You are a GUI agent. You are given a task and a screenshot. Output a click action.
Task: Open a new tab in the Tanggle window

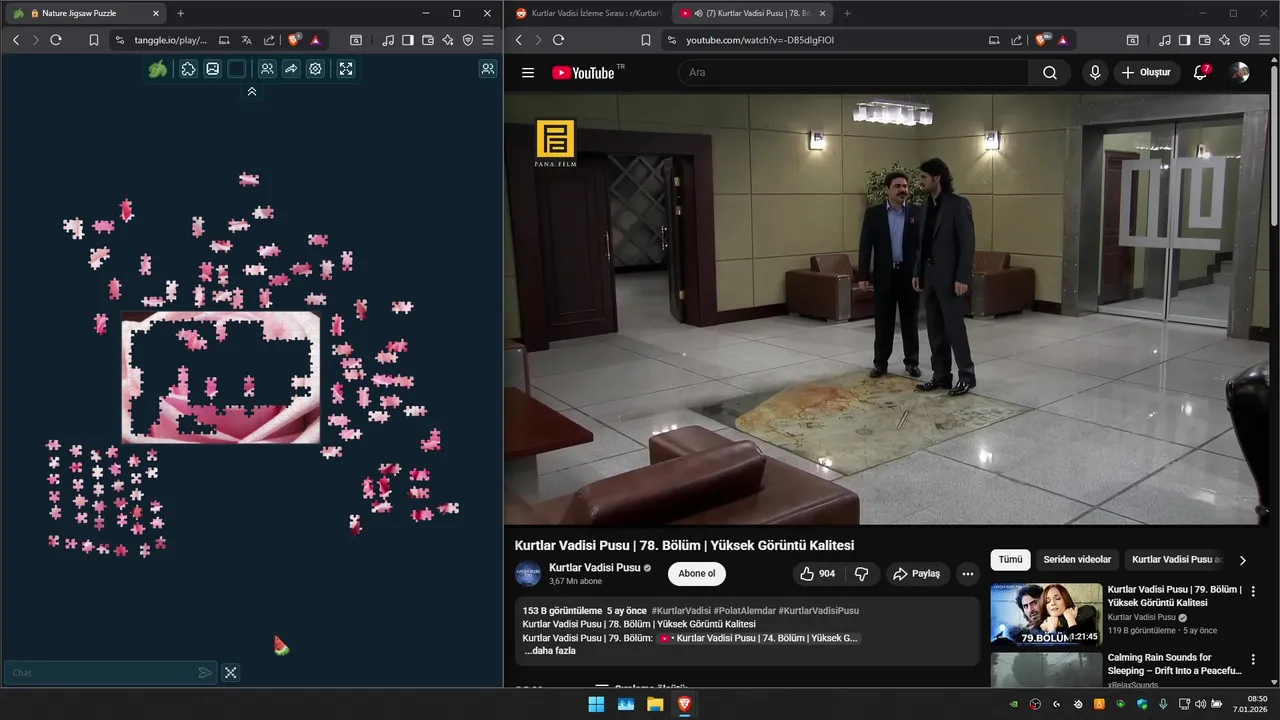pyautogui.click(x=180, y=13)
